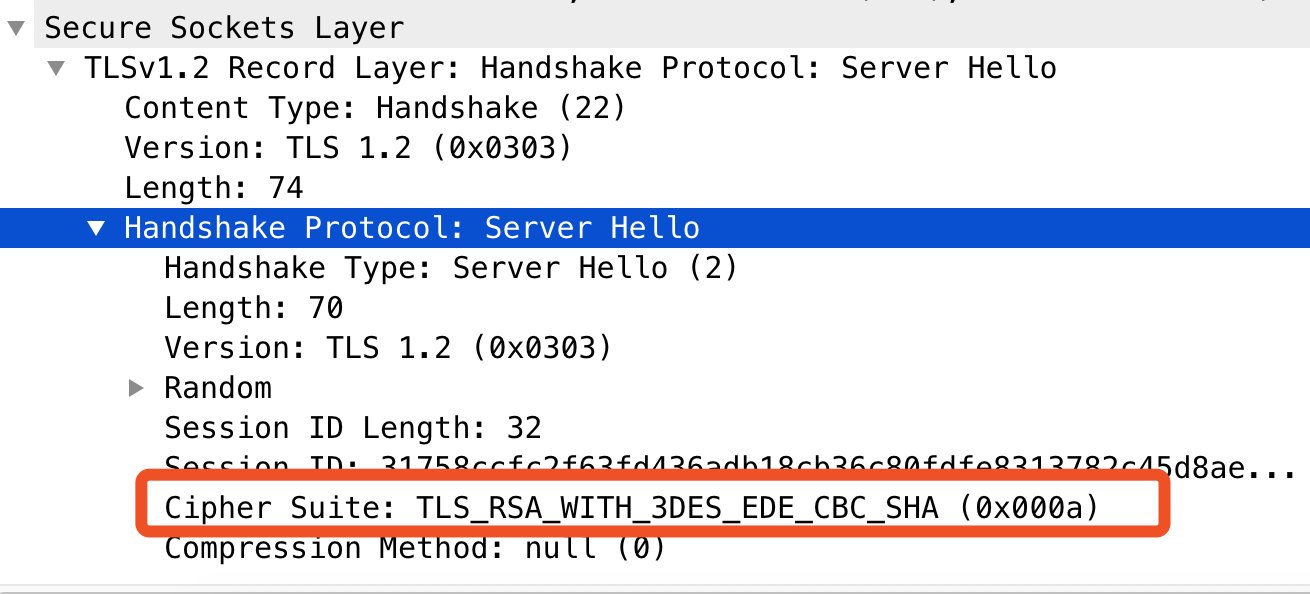Select the TLSv1.2 Record Layer row
Image resolution: width=1310 pixels, height=594 pixels.
[400, 67]
